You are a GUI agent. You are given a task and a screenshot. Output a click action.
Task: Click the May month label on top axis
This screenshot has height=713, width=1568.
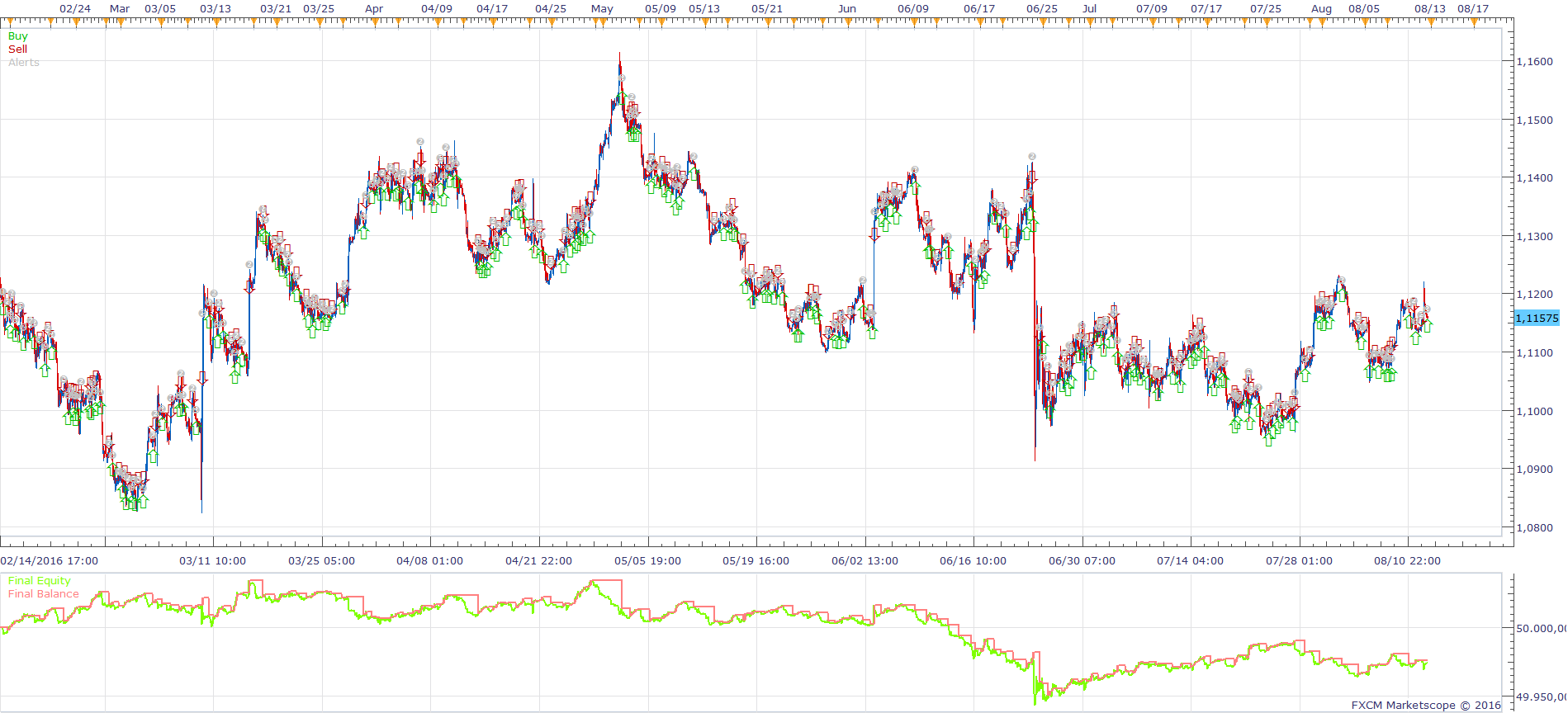pyautogui.click(x=602, y=9)
